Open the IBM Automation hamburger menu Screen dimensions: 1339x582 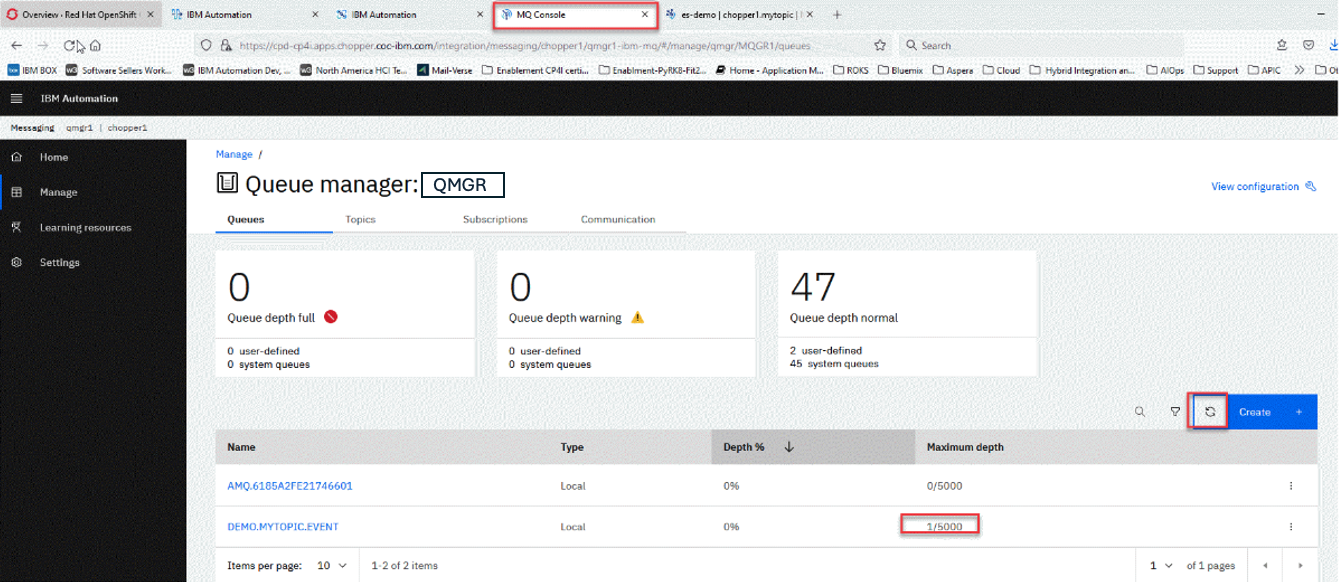pos(16,98)
